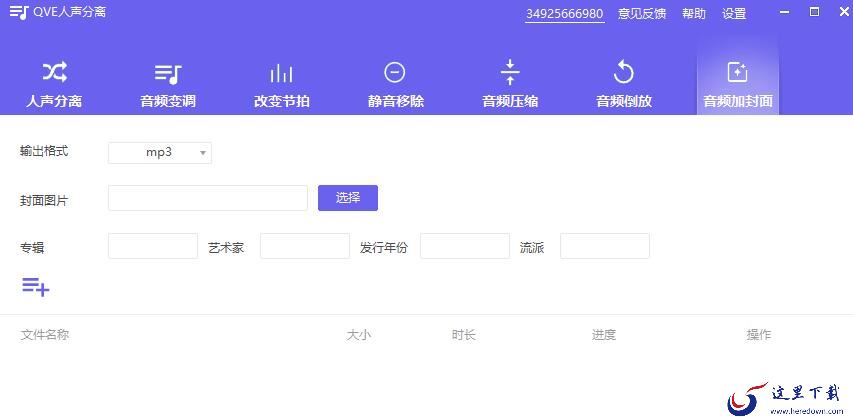Click the 选择 cover image button
Viewport: 853px width, 419px height.
pos(348,198)
